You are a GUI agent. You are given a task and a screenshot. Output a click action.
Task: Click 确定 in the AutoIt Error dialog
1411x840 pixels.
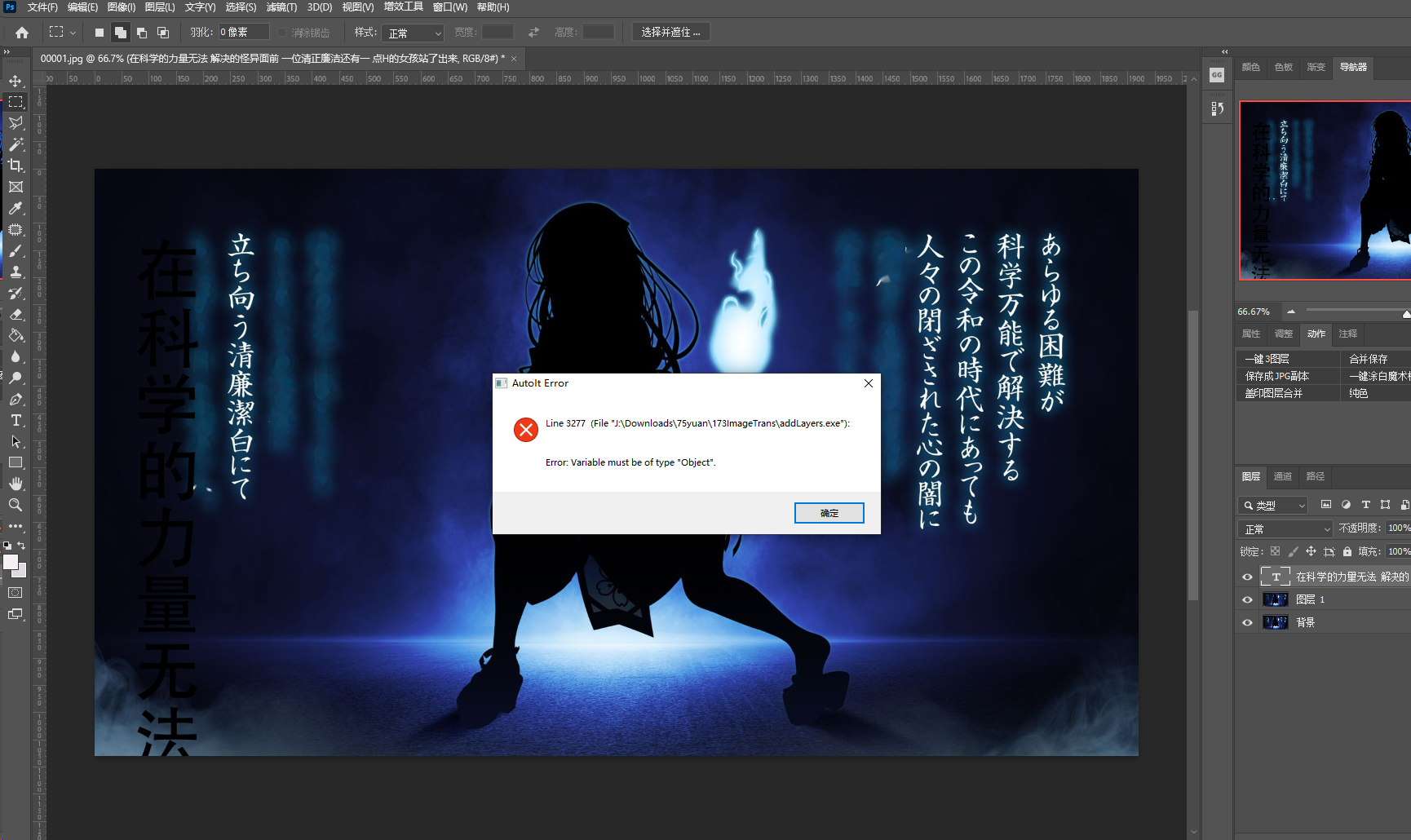tap(829, 513)
